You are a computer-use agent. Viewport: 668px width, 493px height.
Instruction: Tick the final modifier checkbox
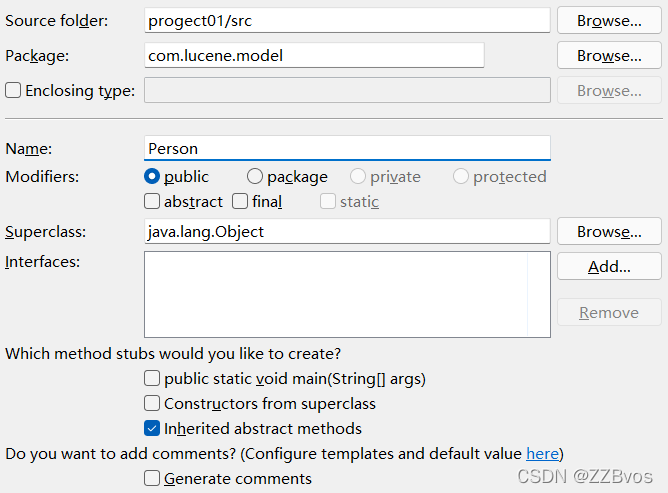pyautogui.click(x=240, y=202)
